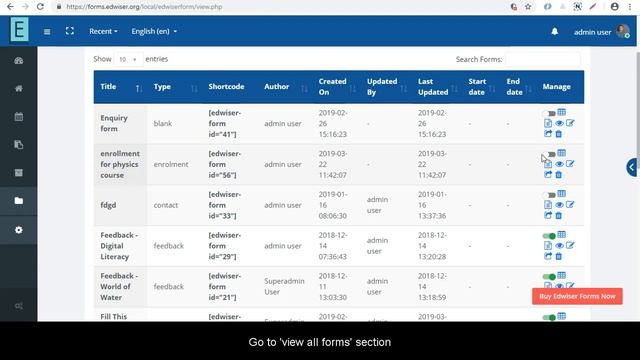Disable the Feedback - World of Water toggle

pyautogui.click(x=549, y=277)
